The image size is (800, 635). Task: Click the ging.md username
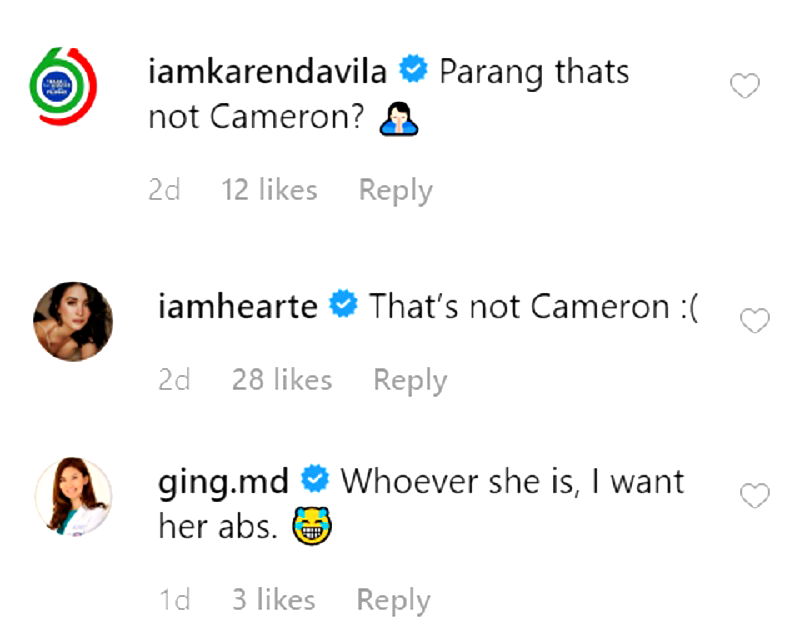tap(223, 482)
